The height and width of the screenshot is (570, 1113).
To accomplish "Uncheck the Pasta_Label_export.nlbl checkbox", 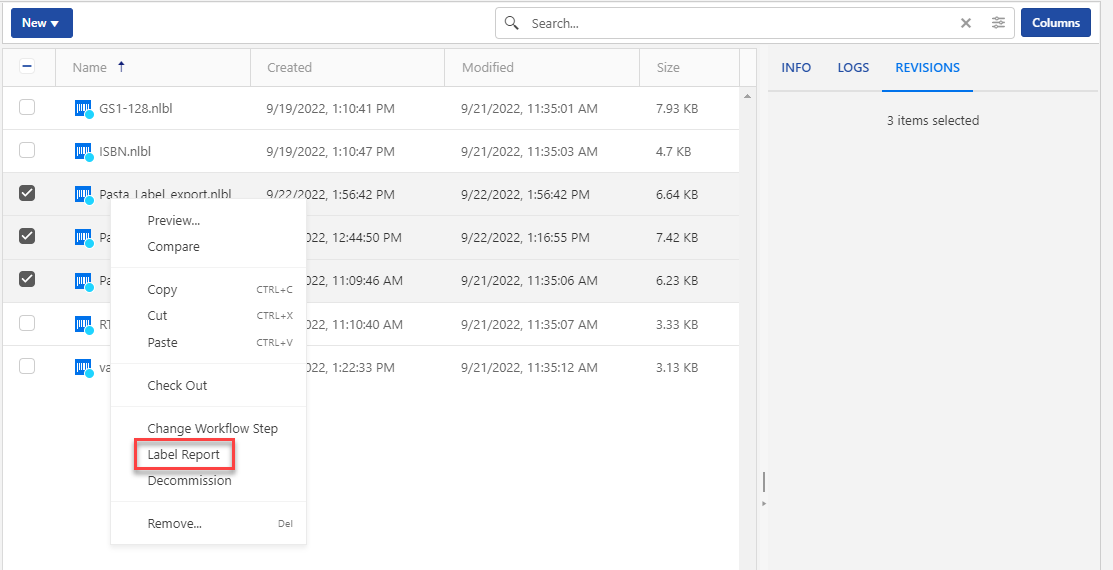I will point(27,193).
